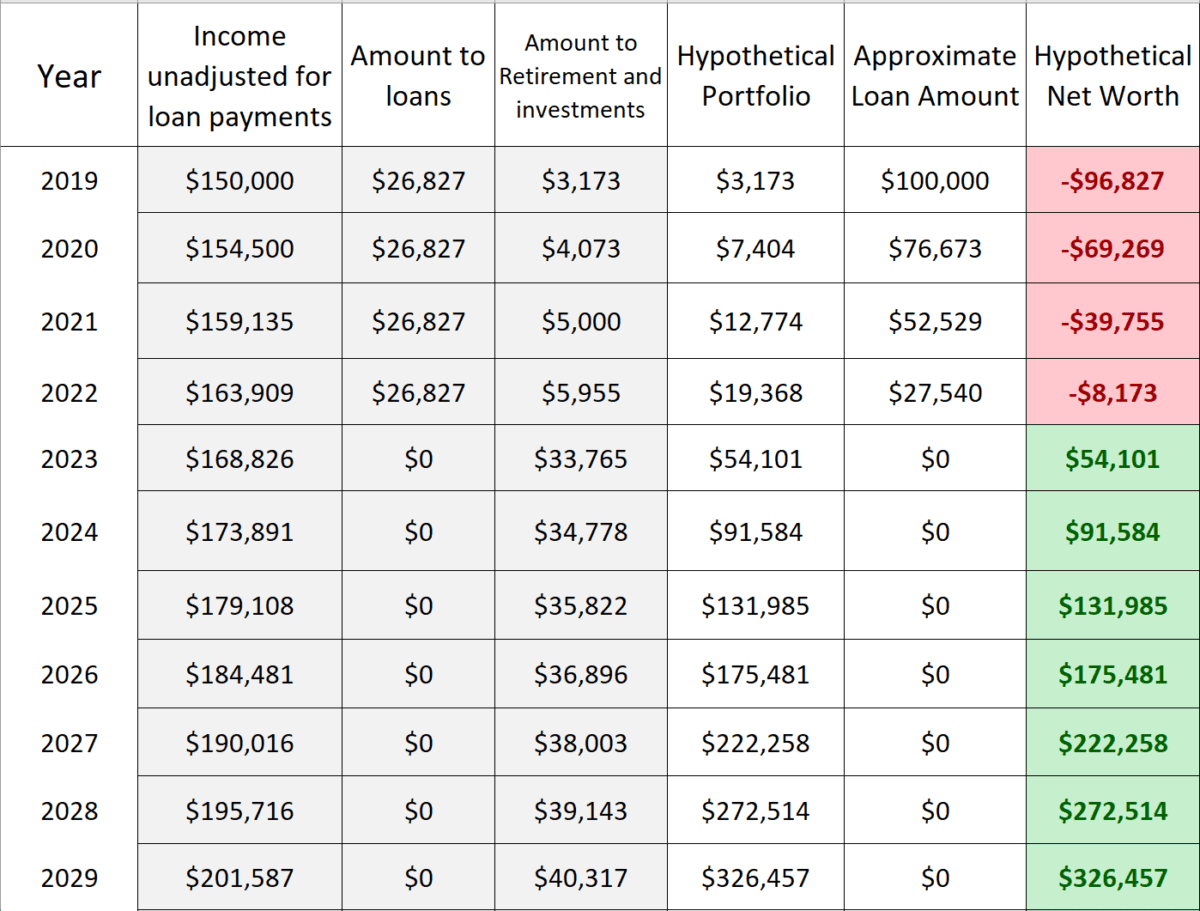This screenshot has width=1200, height=911.
Task: Select the 2029 income cell $201,587
Action: click(x=240, y=878)
